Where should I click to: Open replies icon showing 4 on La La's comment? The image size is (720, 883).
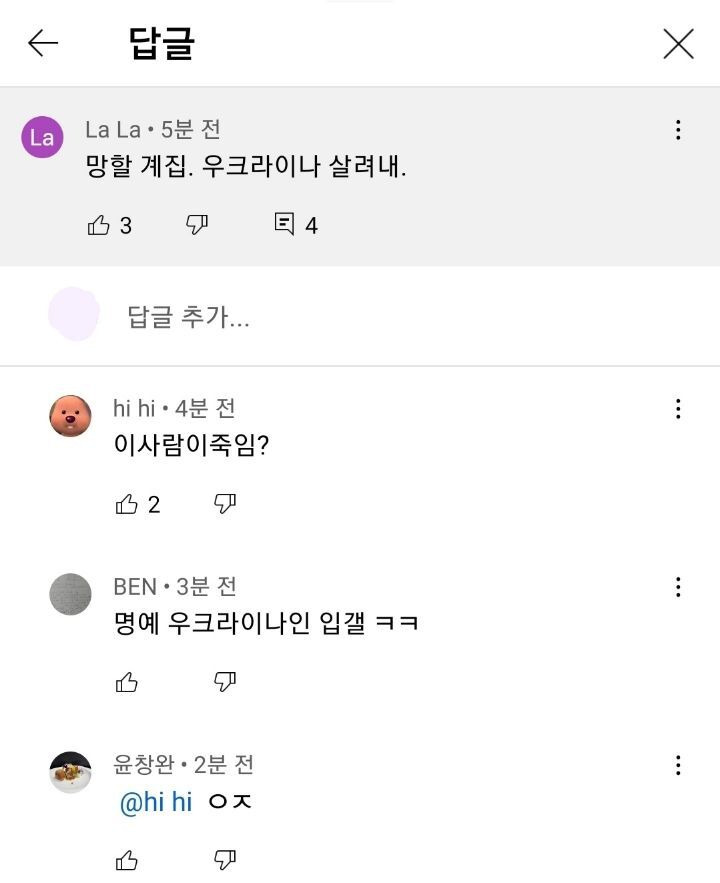(x=284, y=224)
